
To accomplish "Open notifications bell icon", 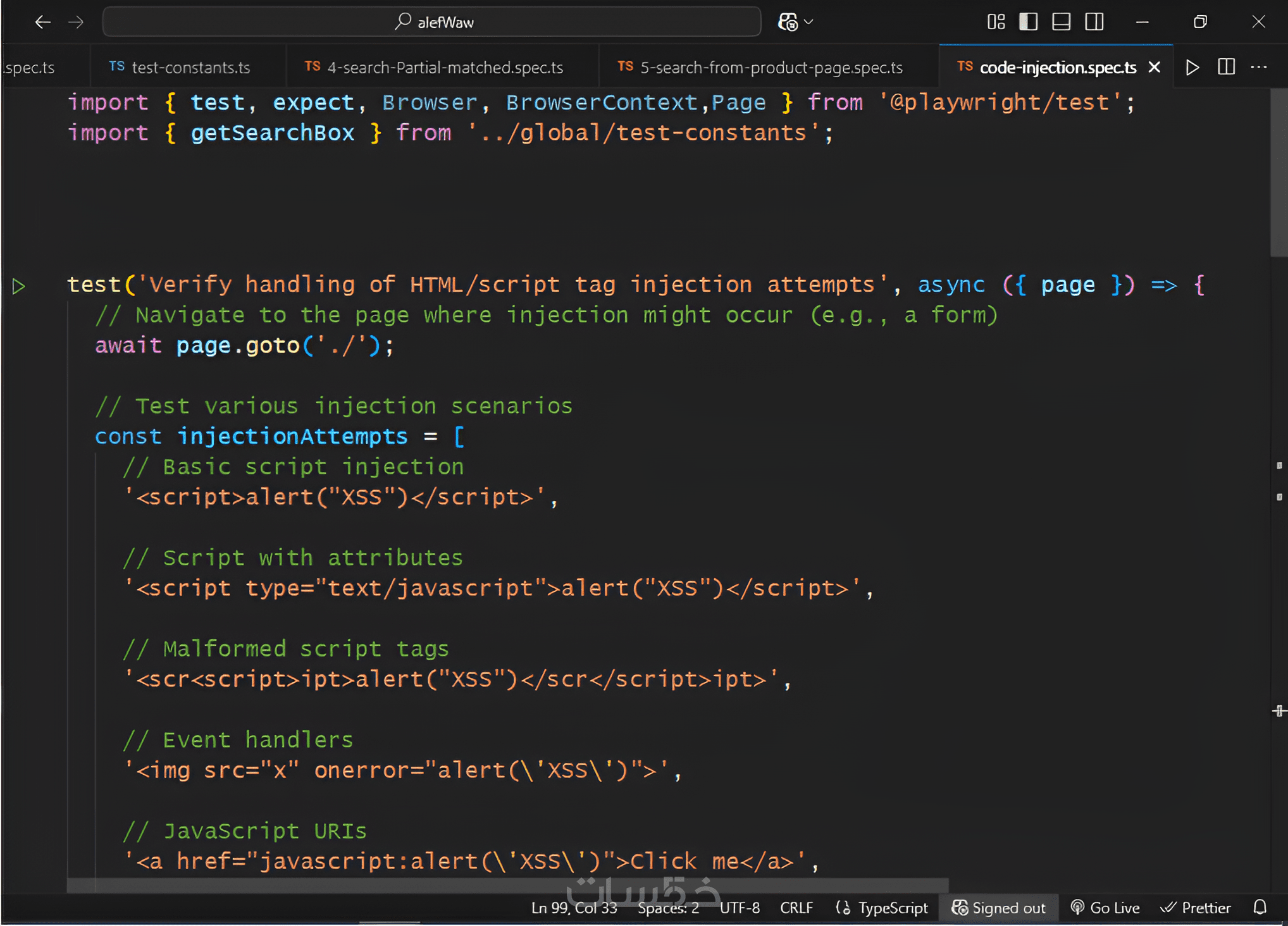I will (1260, 908).
